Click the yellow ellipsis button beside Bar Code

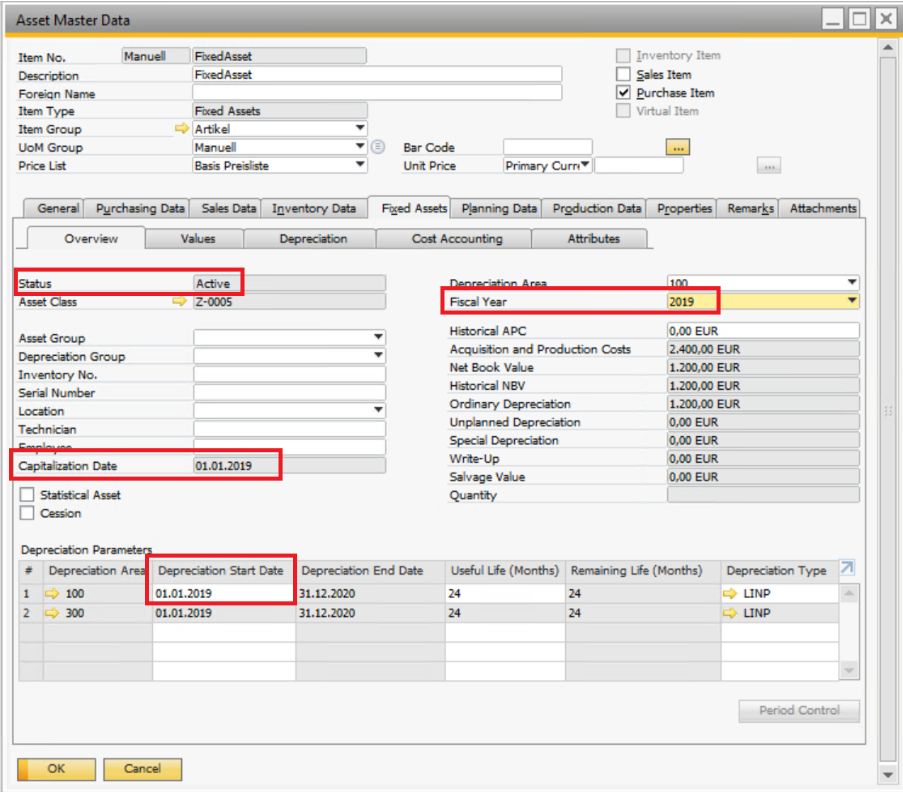tap(678, 147)
